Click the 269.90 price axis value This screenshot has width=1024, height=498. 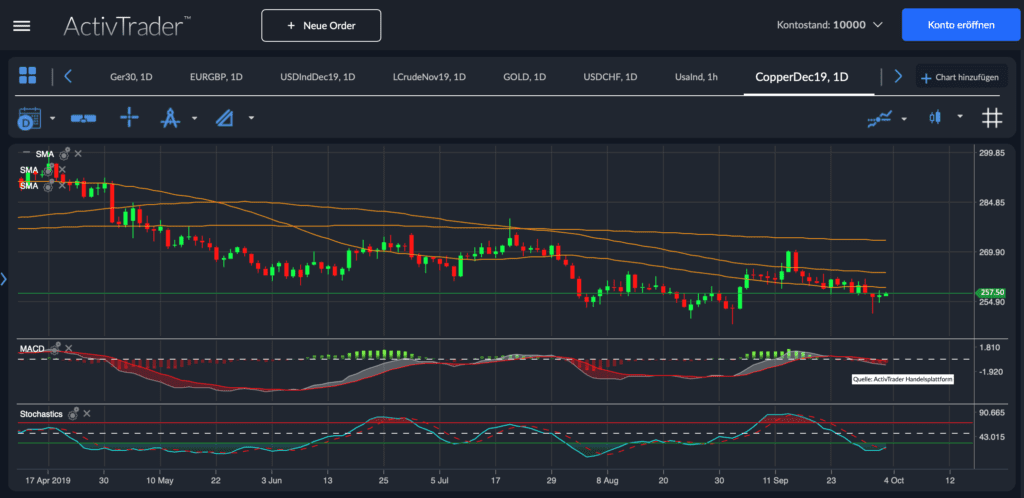(x=991, y=253)
